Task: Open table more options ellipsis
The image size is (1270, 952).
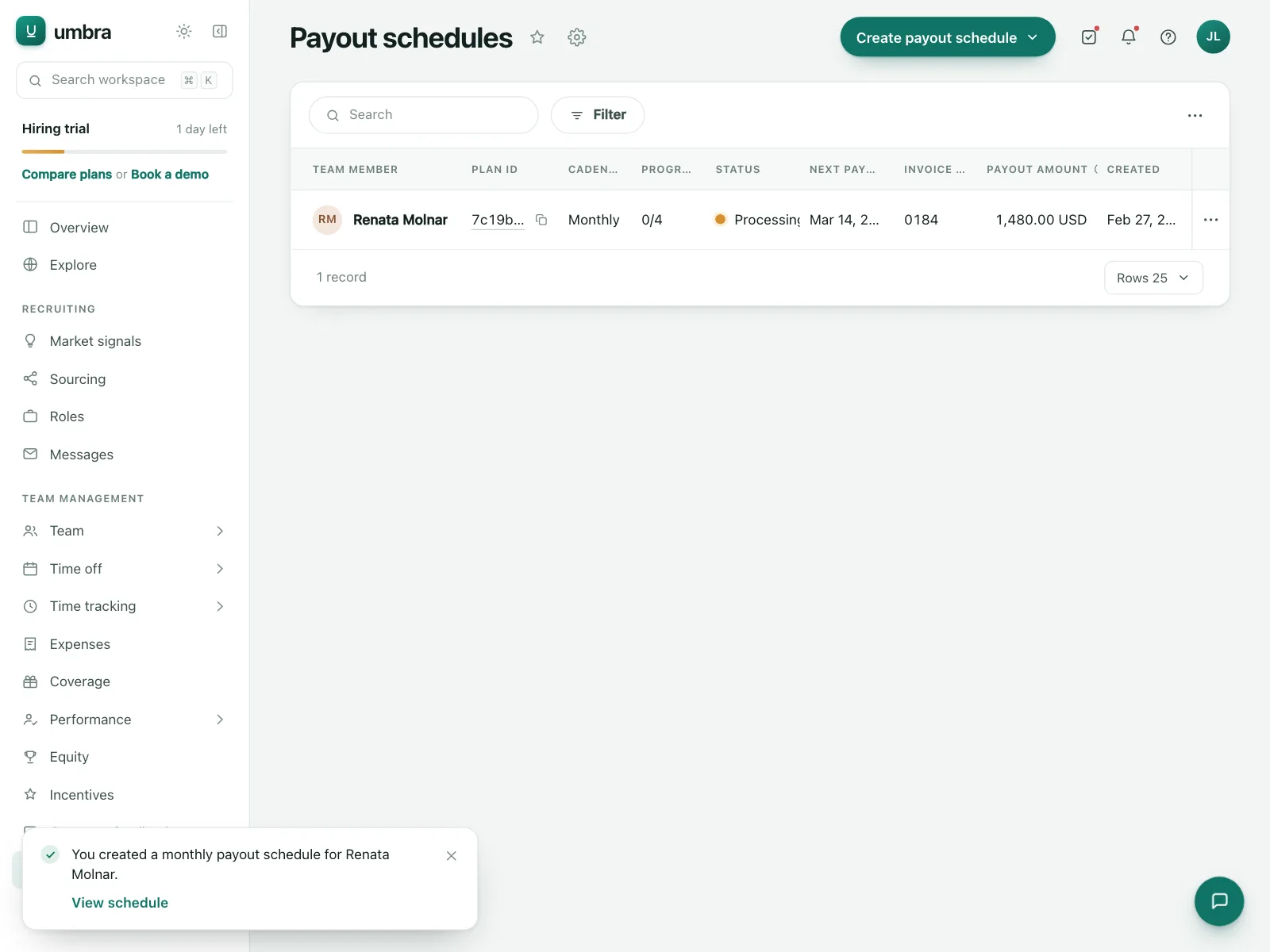Action: coord(1195,116)
